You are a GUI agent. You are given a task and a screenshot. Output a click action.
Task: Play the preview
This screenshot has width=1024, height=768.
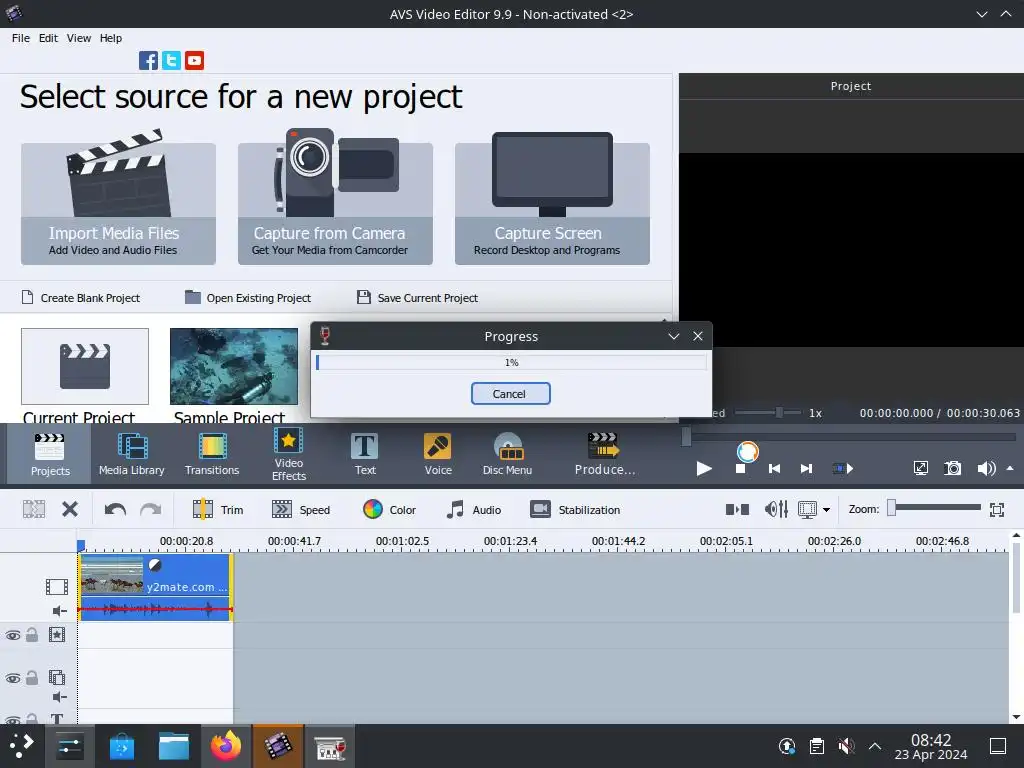704,468
